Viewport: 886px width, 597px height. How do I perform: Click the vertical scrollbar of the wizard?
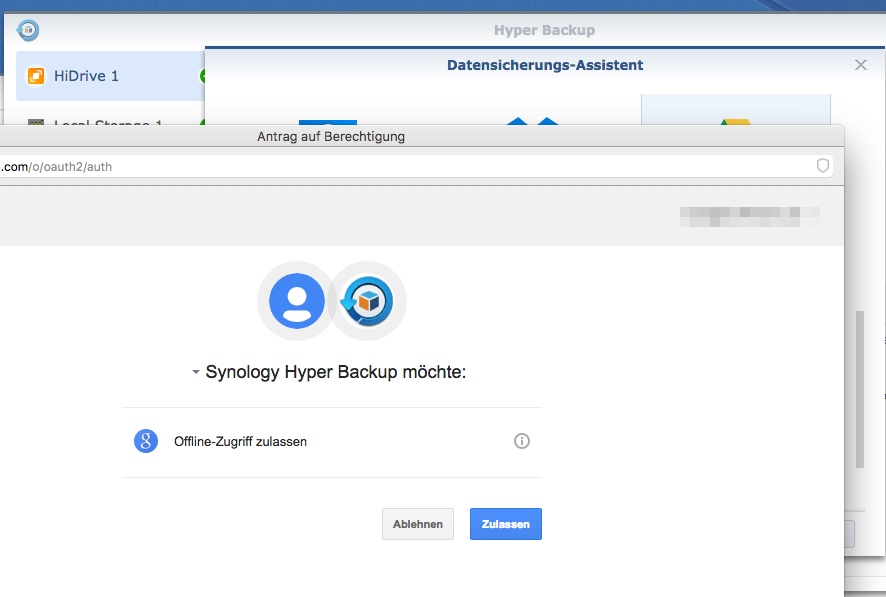[859, 390]
